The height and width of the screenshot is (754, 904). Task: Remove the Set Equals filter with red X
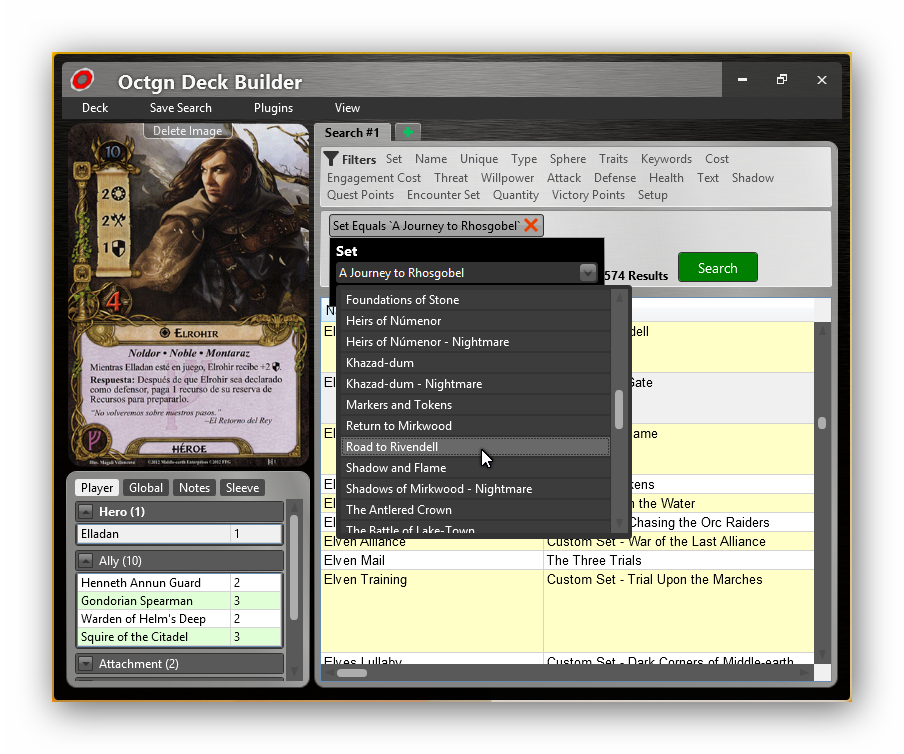pos(531,225)
